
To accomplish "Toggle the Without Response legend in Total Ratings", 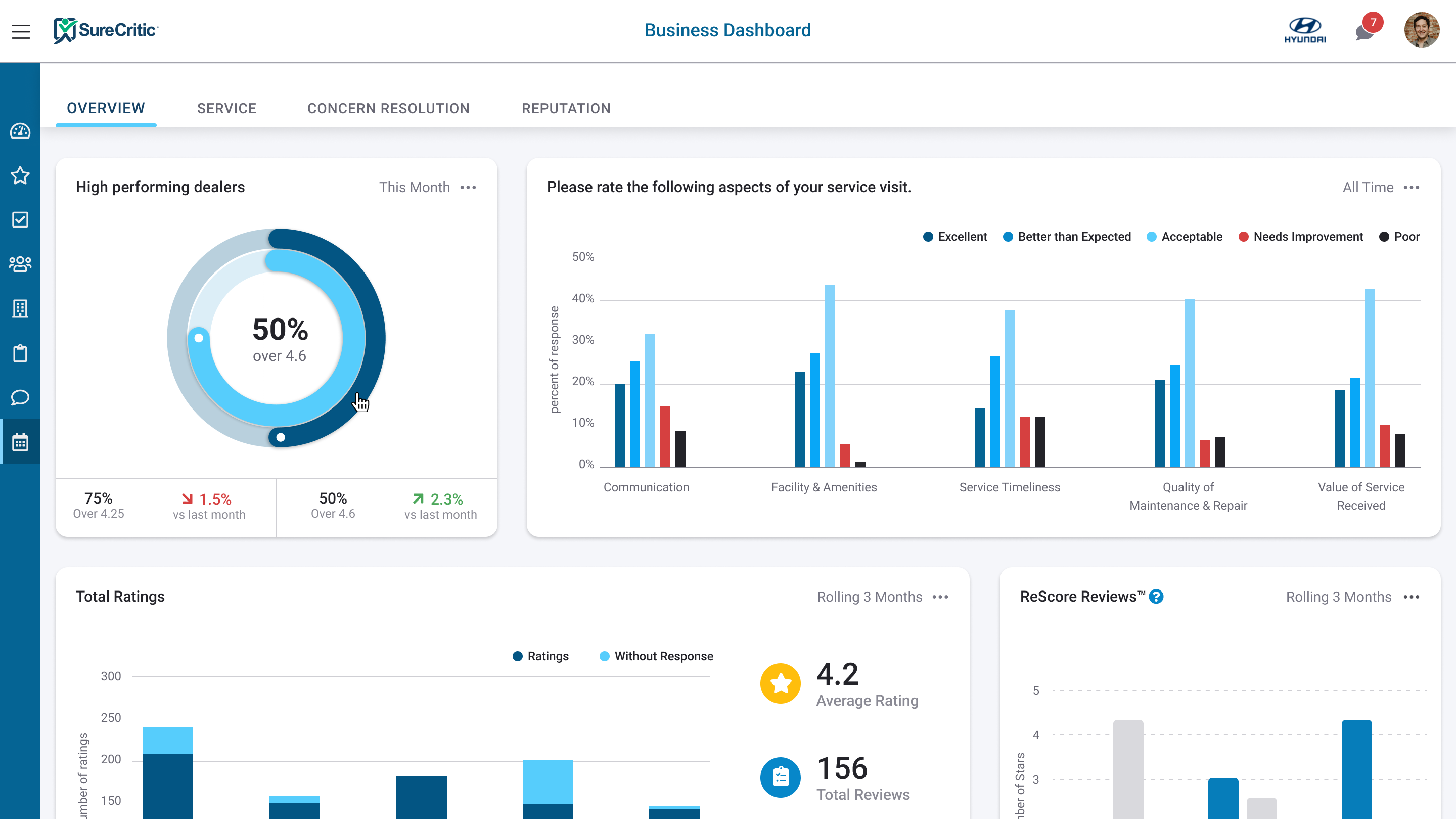I will 656,656.
